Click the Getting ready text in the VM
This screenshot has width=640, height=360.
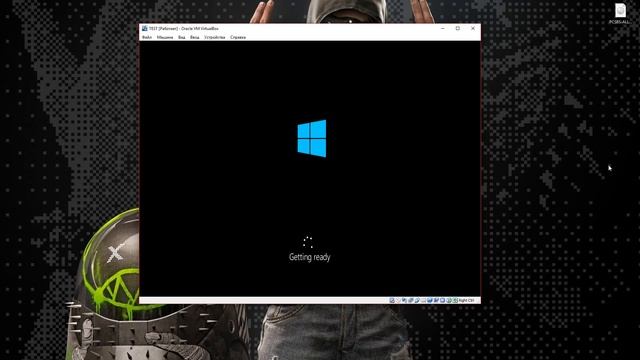click(x=309, y=257)
